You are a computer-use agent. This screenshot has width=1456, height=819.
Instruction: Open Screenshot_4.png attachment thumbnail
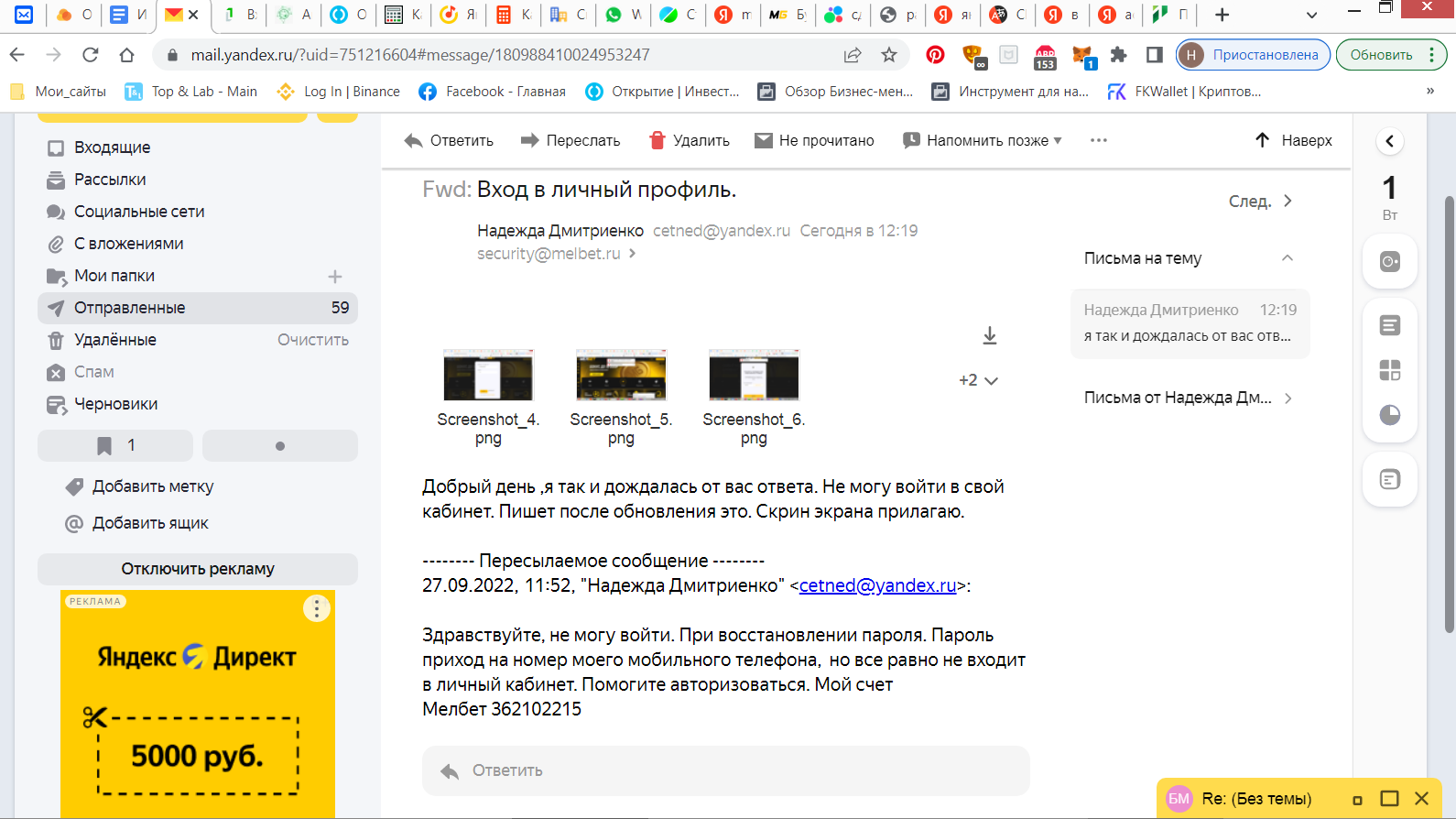[488, 376]
